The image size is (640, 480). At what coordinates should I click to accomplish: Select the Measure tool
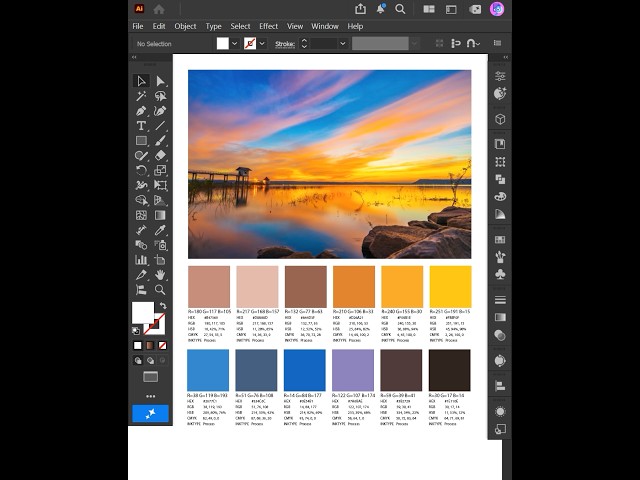(141, 230)
